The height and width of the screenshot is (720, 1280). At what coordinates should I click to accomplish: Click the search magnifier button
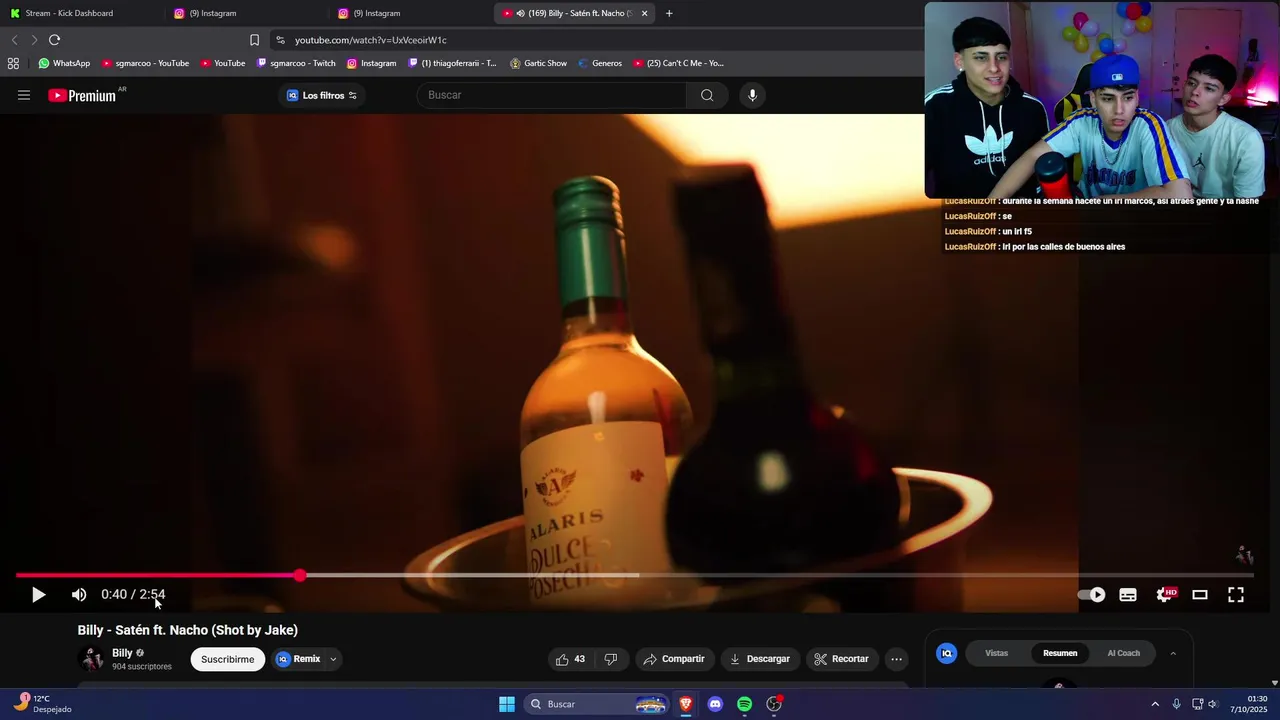click(707, 95)
